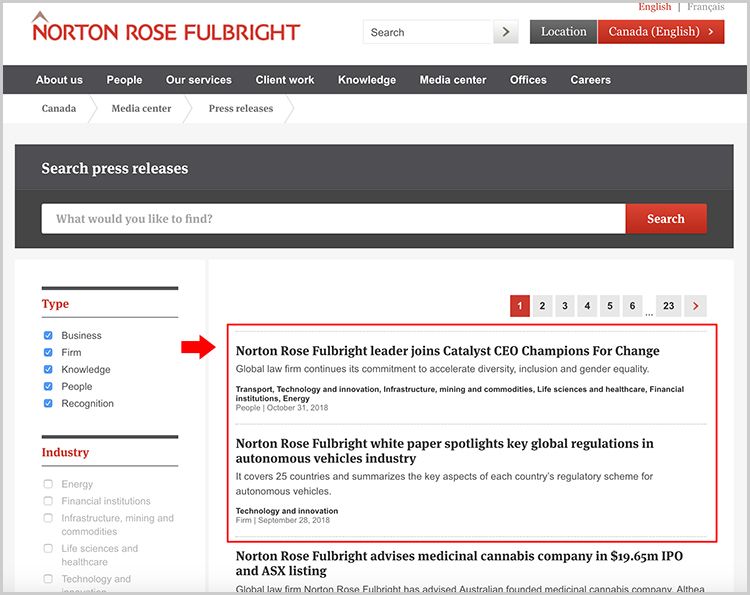Open the Canada (English) location dropdown
This screenshot has height=595, width=750.
(x=661, y=32)
